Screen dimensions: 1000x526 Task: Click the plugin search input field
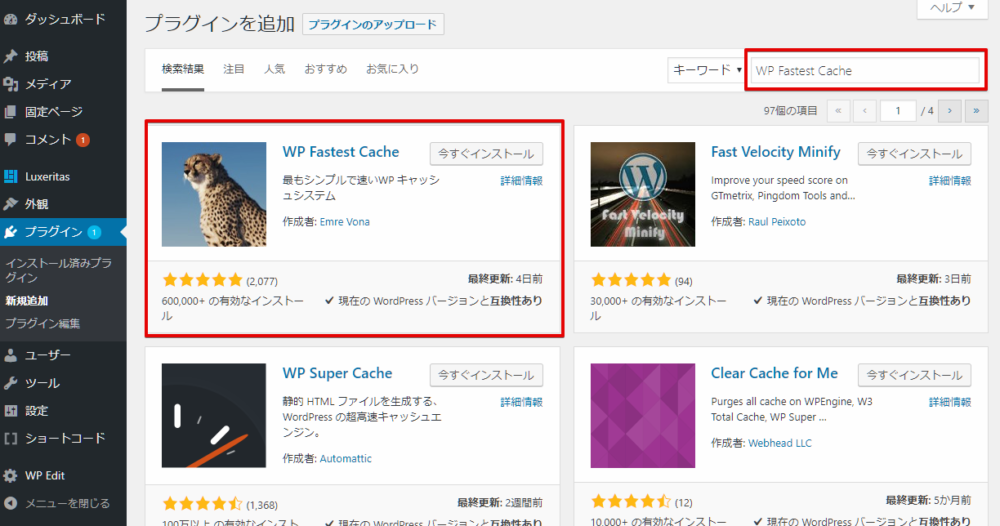pos(863,71)
